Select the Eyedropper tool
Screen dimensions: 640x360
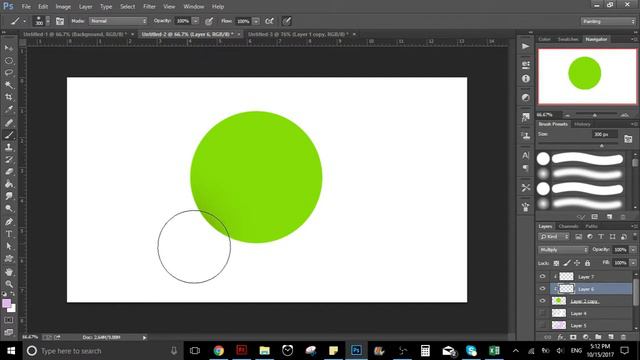pos(9,109)
